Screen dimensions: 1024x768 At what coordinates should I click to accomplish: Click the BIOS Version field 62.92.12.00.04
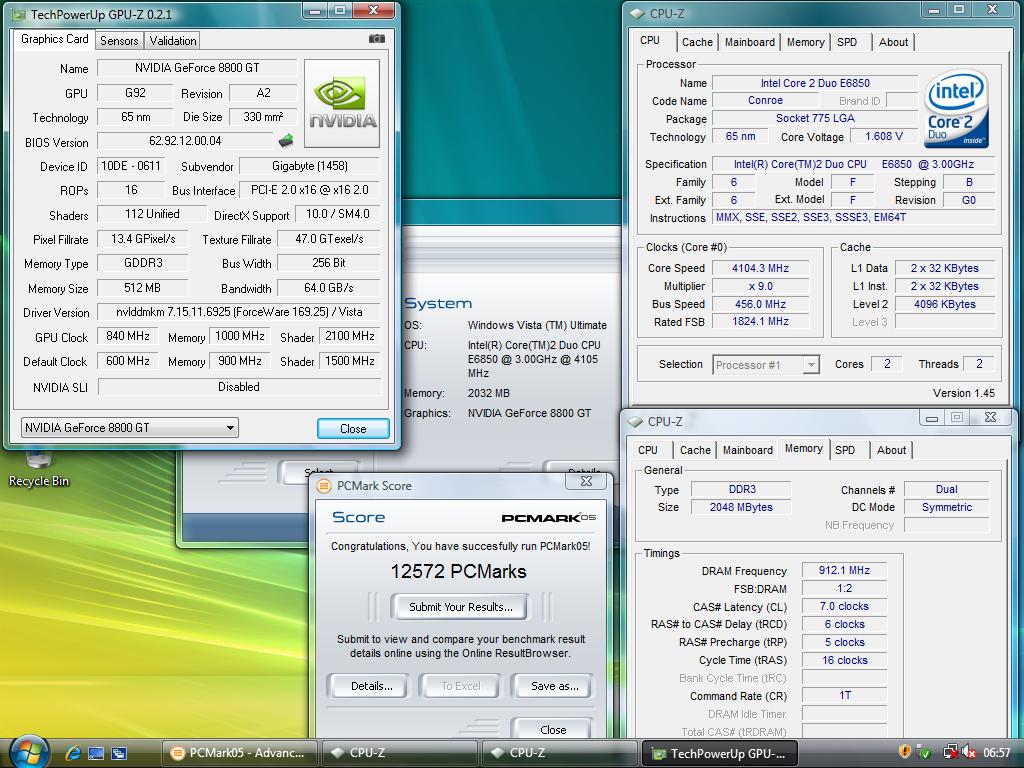coord(185,141)
